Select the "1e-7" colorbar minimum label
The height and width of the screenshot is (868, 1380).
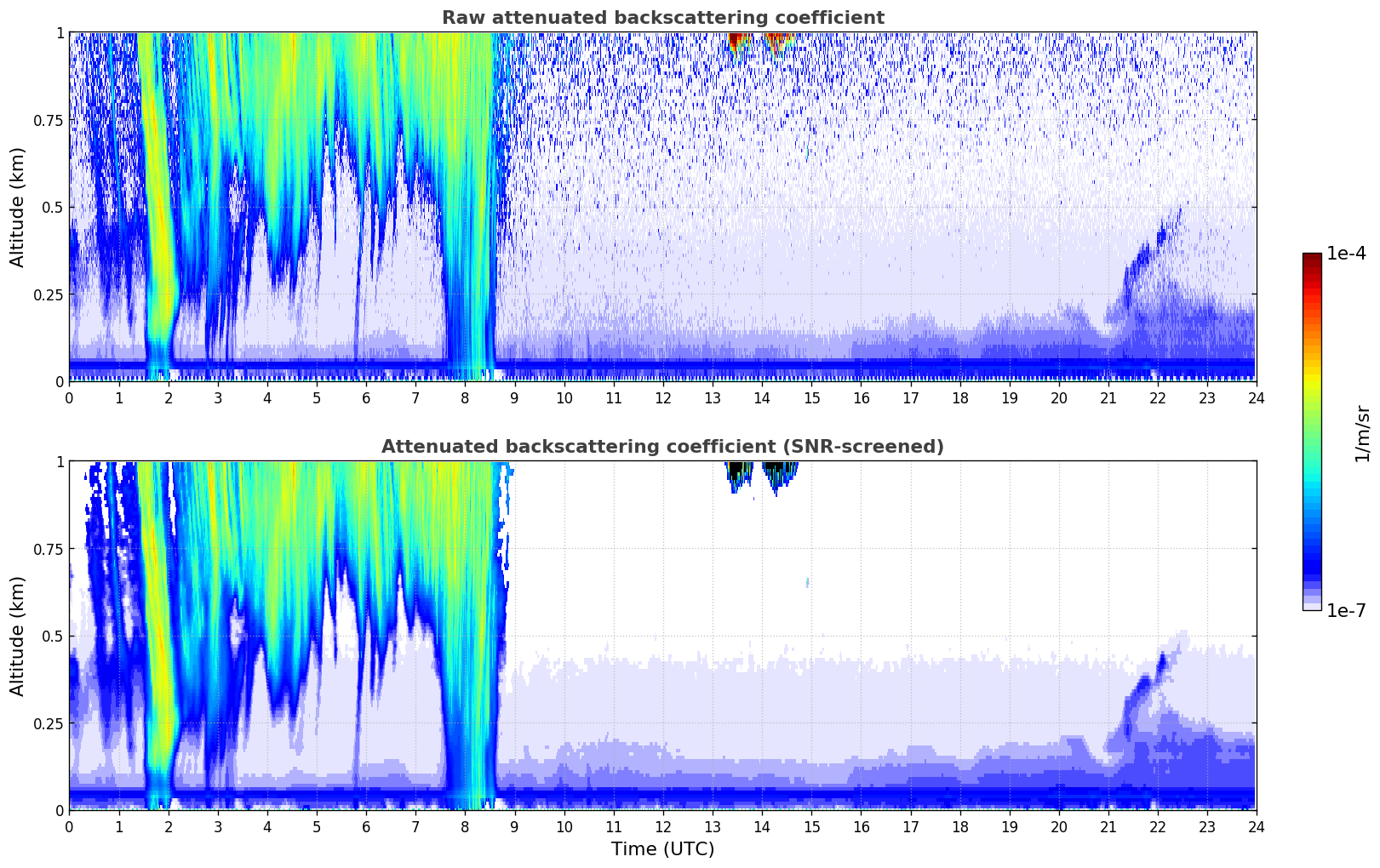pyautogui.click(x=1346, y=611)
